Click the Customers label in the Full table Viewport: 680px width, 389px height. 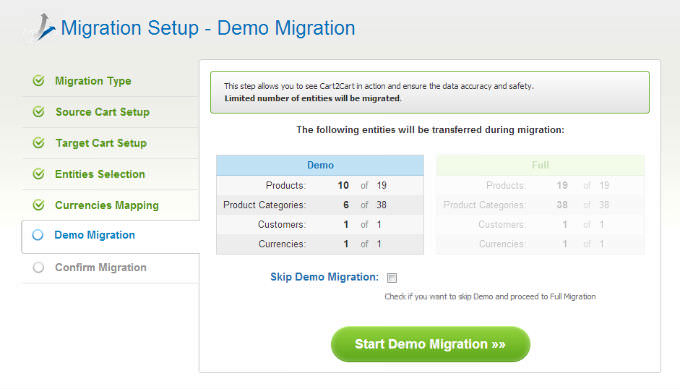tap(502, 224)
